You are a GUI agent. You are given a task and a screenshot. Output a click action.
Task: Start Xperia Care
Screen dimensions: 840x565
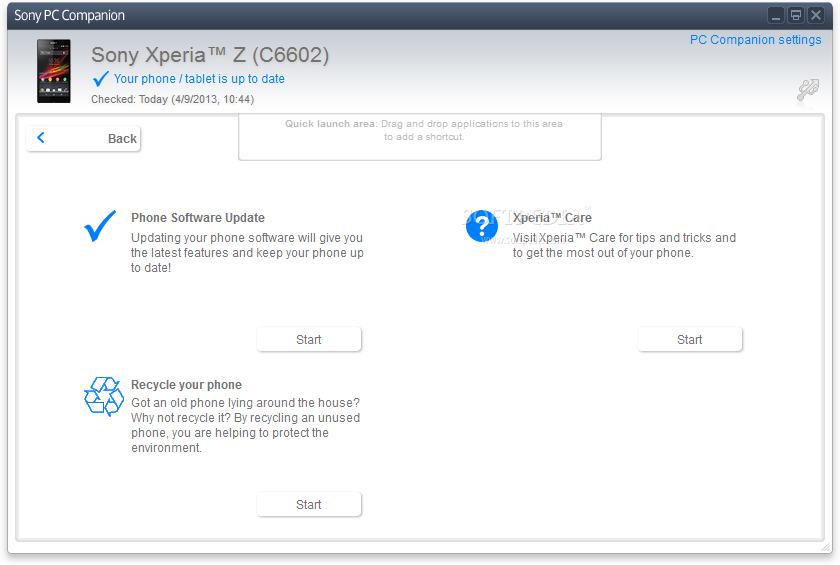click(x=690, y=340)
